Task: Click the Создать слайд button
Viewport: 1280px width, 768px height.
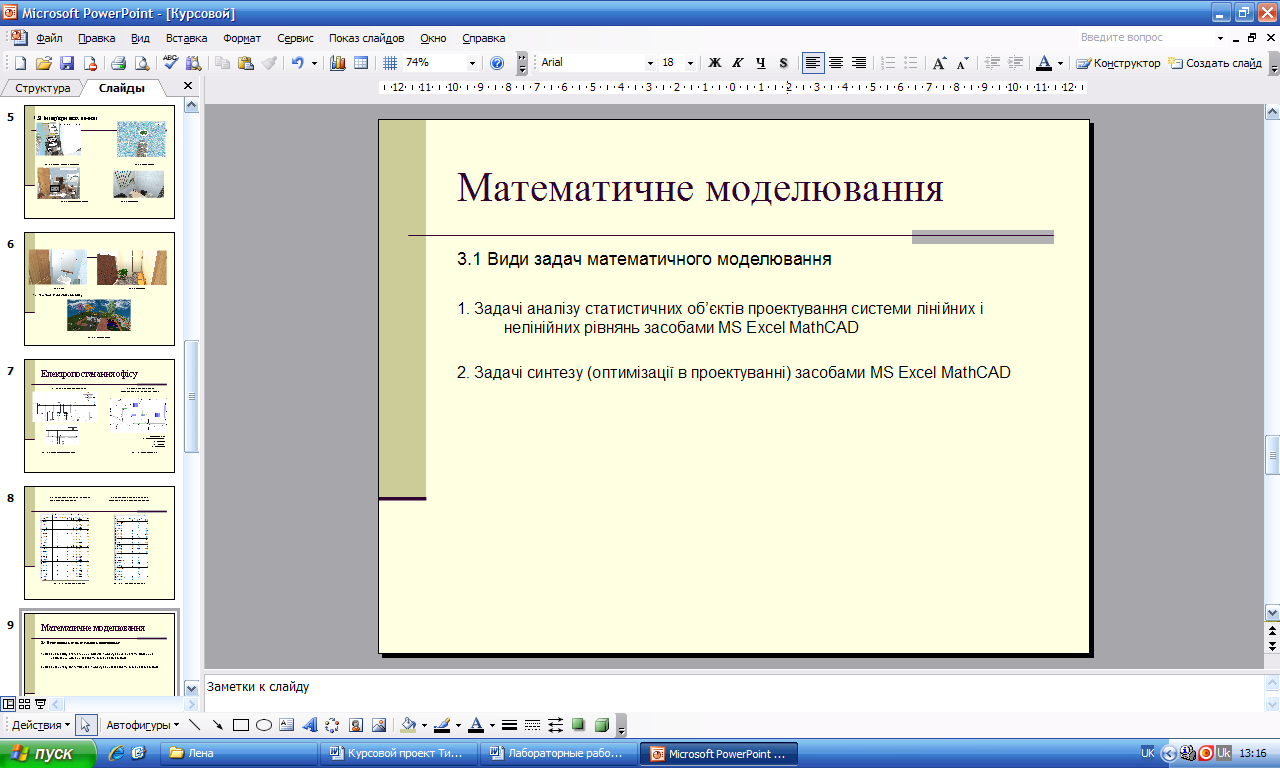Action: pos(1215,63)
